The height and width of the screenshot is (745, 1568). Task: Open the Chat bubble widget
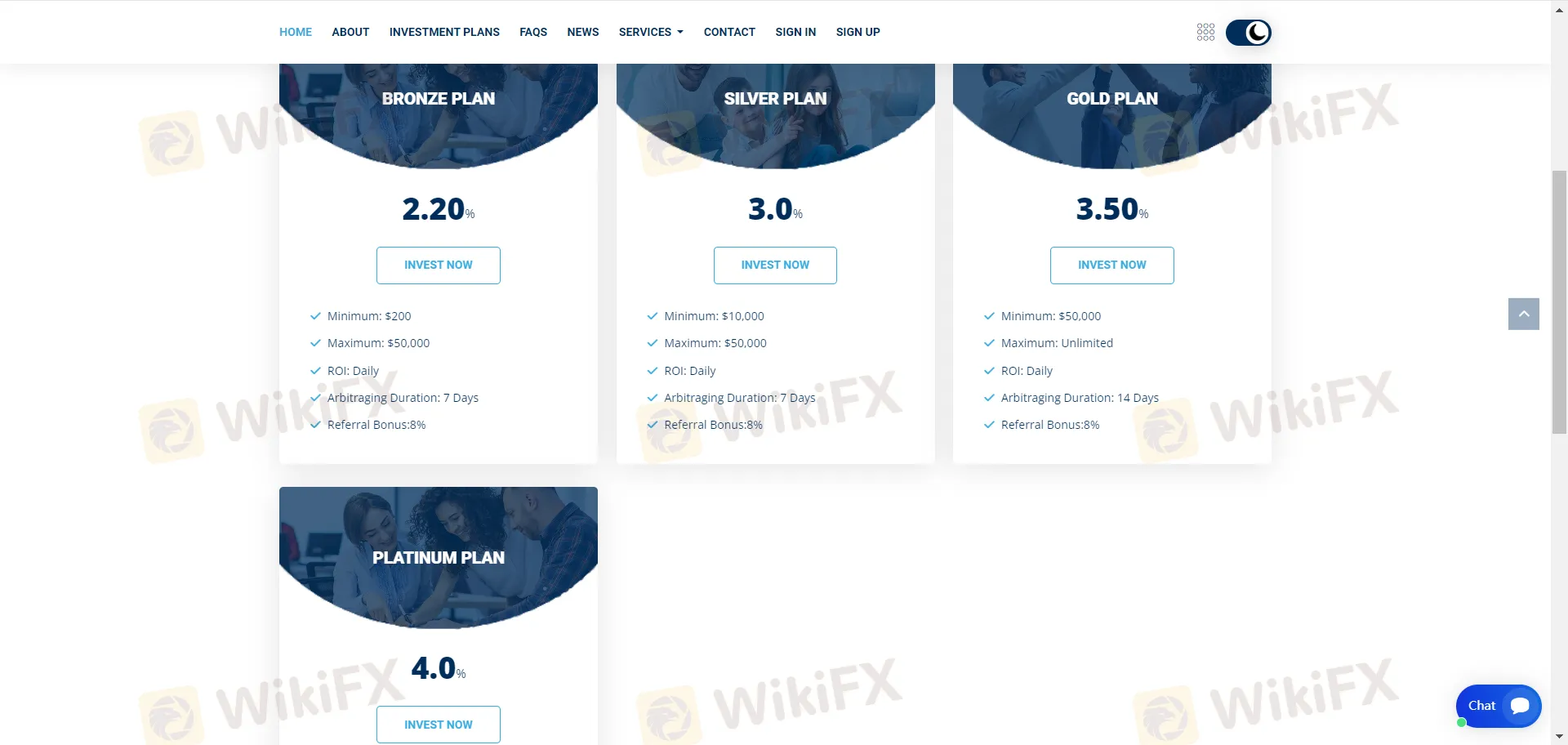tap(1498, 706)
